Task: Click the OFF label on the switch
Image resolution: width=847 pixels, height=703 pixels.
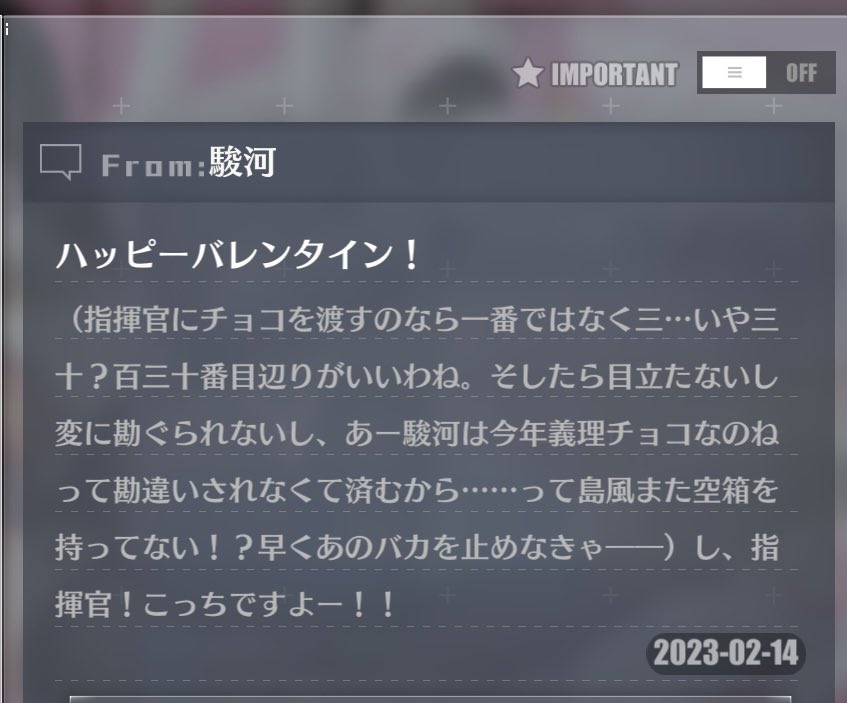Action: coord(801,73)
